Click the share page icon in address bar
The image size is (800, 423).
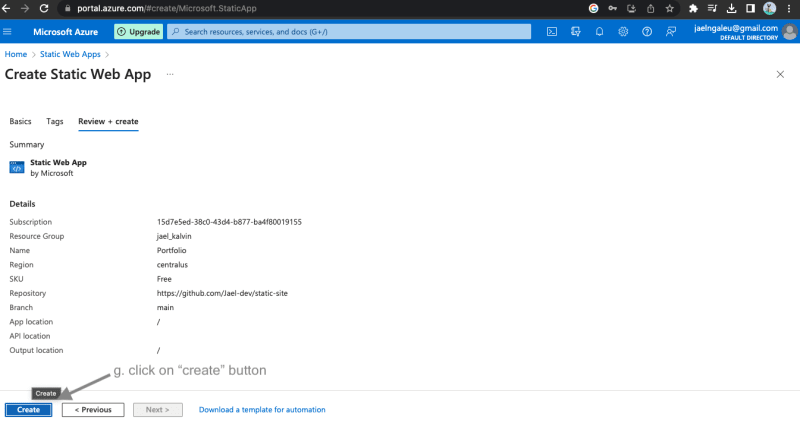tap(651, 8)
